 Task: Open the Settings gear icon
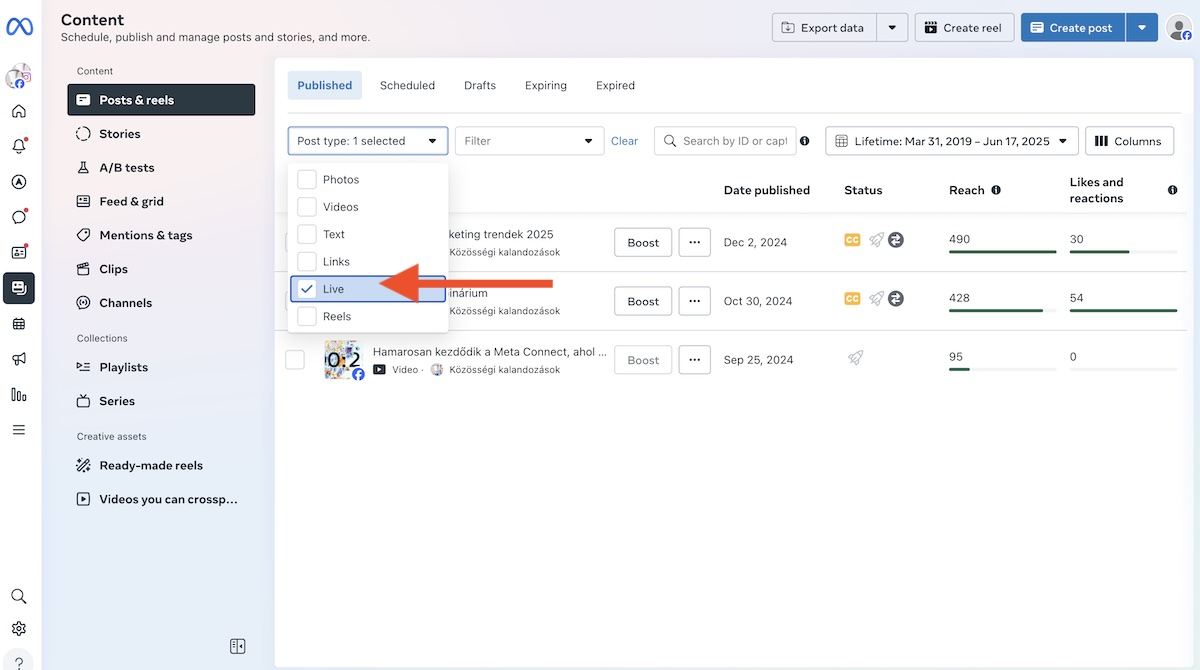19,629
